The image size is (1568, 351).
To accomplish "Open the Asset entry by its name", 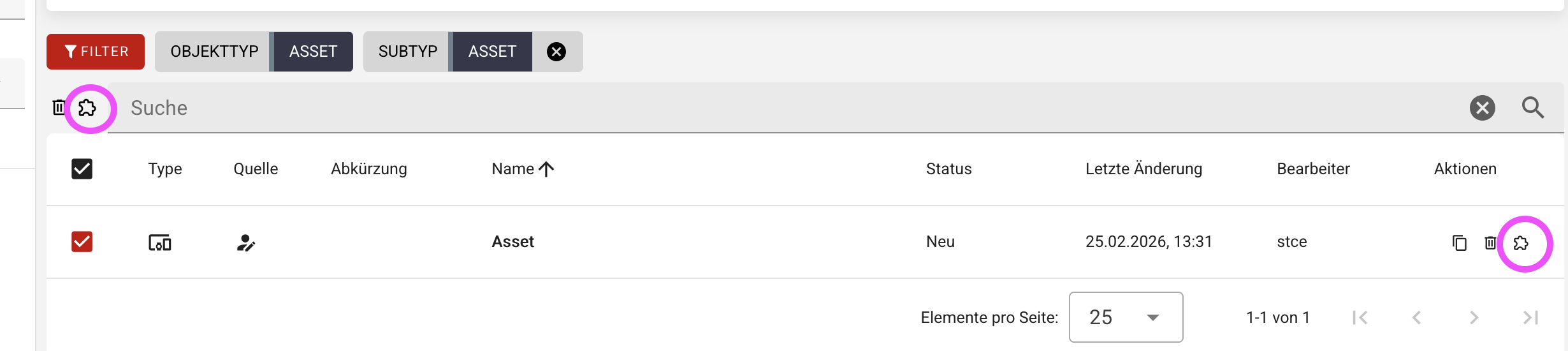I will 512,242.
